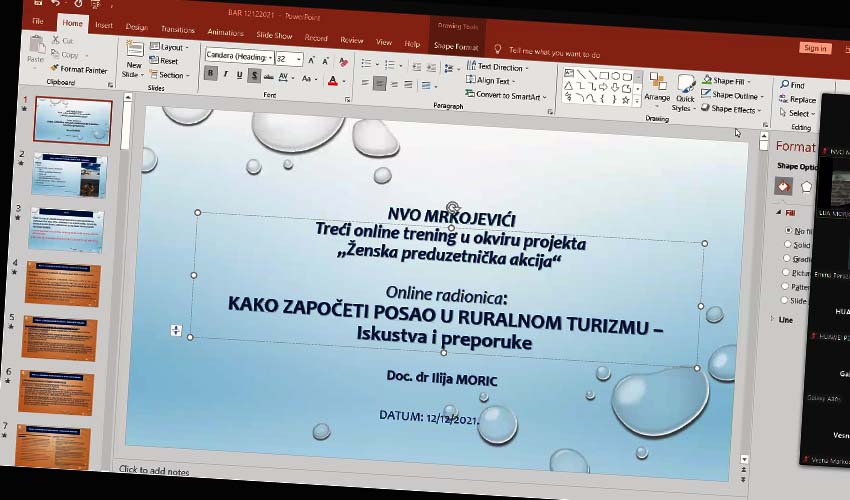Image resolution: width=850 pixels, height=500 pixels.
Task: Click Align Left paragraph icon
Action: pos(365,82)
